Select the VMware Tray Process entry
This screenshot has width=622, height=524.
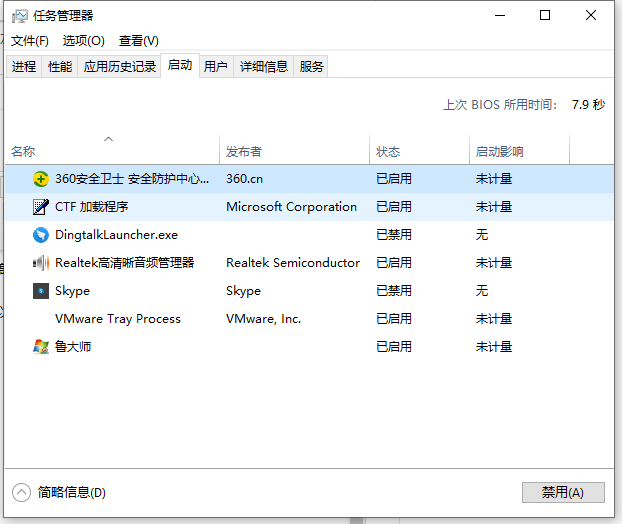pos(118,319)
